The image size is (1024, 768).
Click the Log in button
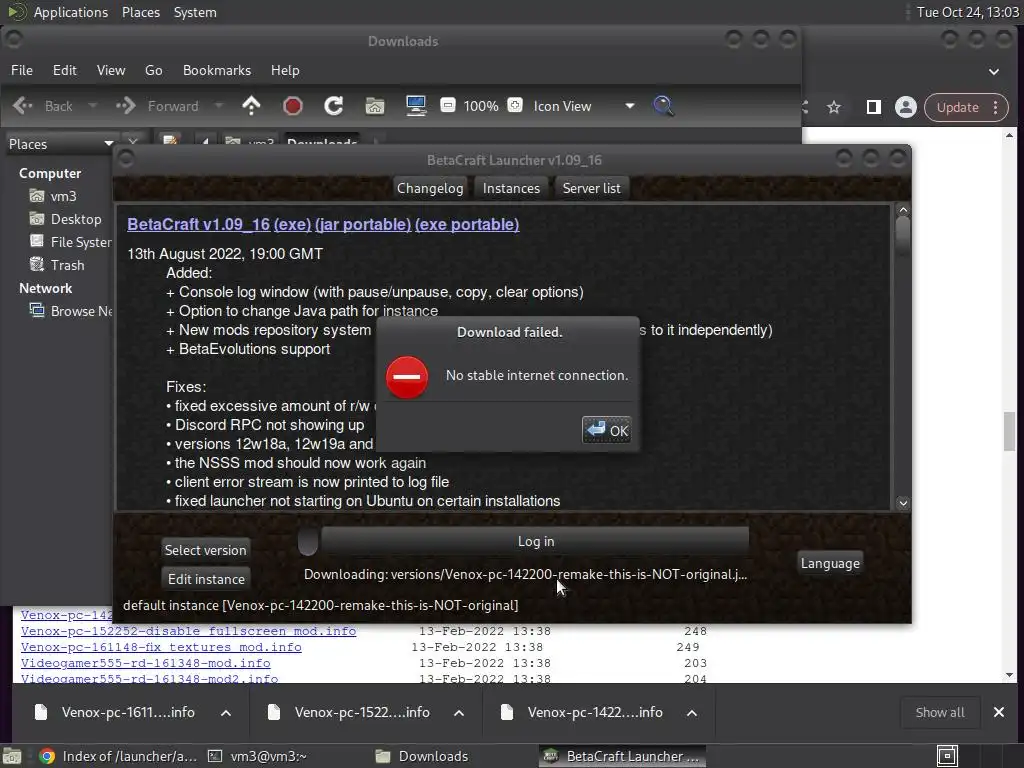536,541
